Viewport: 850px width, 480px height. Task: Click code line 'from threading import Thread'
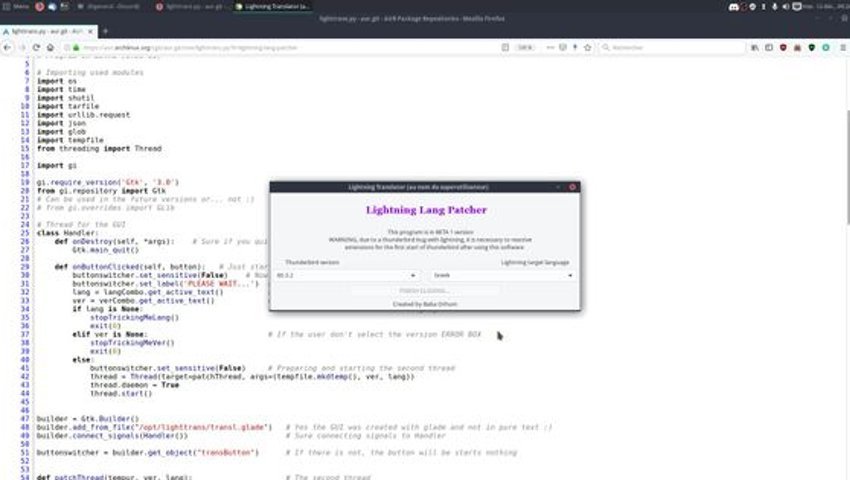pos(99,149)
